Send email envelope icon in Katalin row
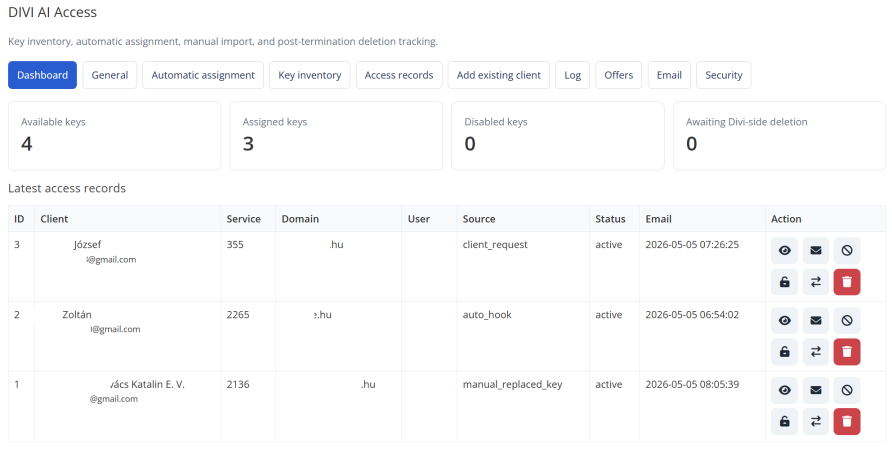Viewport: 892px width, 449px height. pos(816,390)
